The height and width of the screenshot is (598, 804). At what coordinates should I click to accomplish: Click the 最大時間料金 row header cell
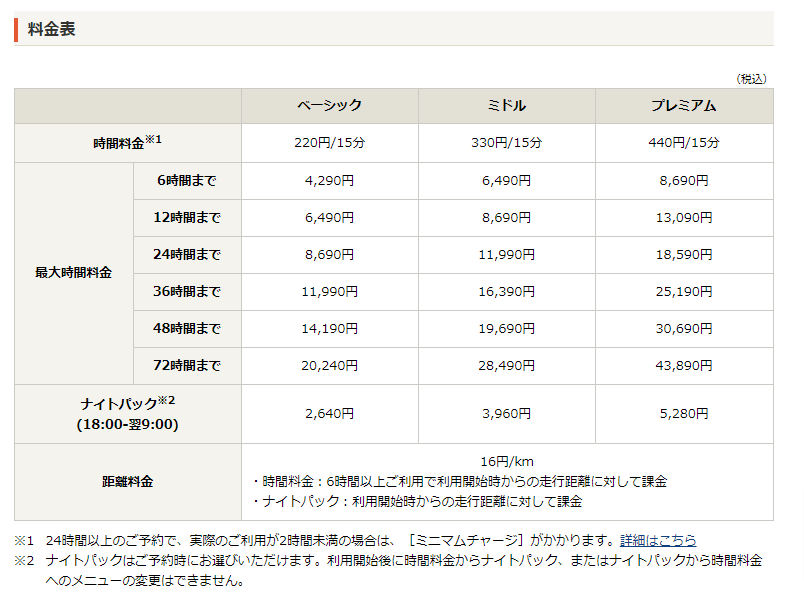point(73,273)
